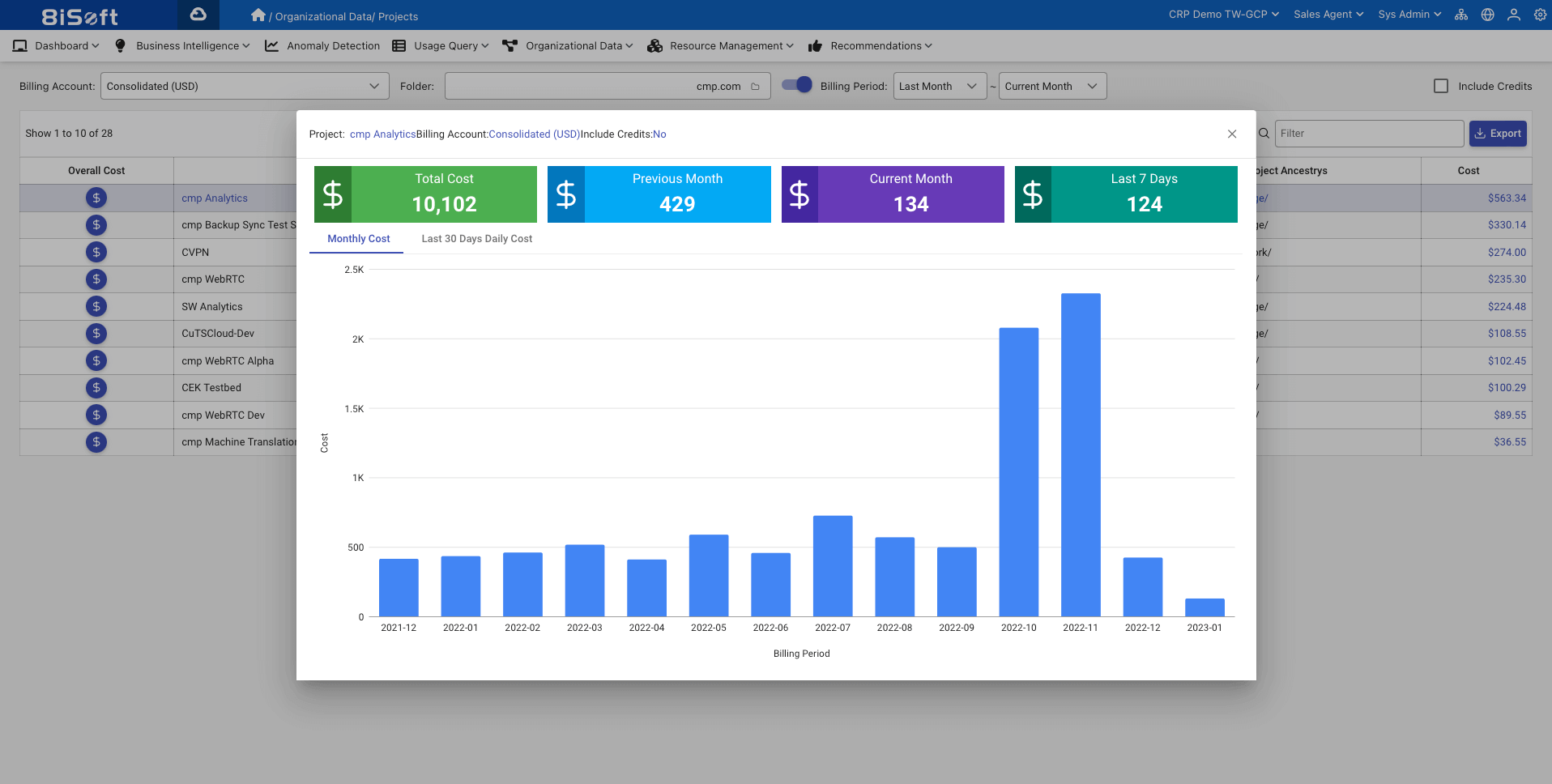Image resolution: width=1552 pixels, height=784 pixels.
Task: Click the Previous Month dollar icon card
Action: [x=566, y=194]
